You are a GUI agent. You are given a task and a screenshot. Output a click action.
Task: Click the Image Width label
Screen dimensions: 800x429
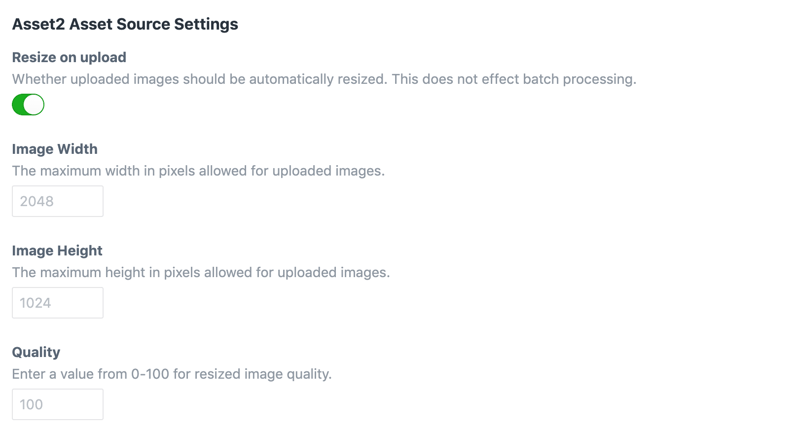(x=55, y=149)
